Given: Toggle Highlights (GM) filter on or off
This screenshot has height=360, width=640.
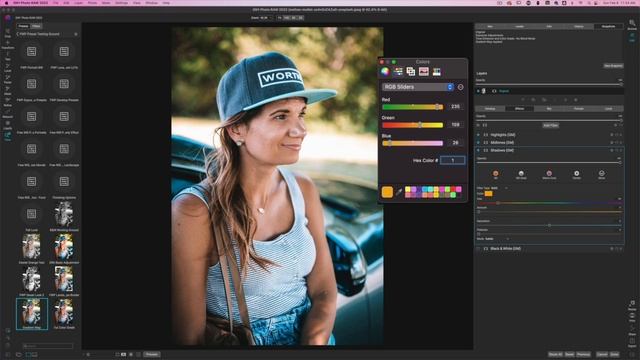Looking at the screenshot, I should pyautogui.click(x=478, y=135).
